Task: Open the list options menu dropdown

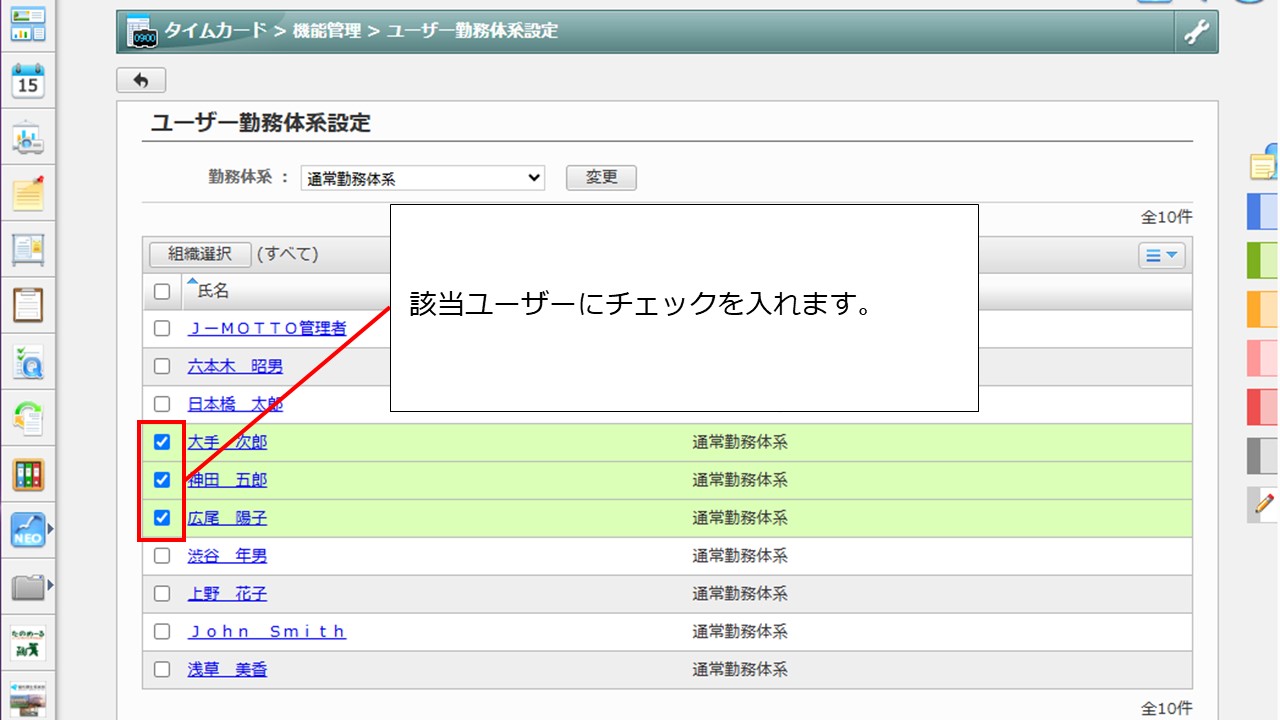Action: coord(1162,256)
